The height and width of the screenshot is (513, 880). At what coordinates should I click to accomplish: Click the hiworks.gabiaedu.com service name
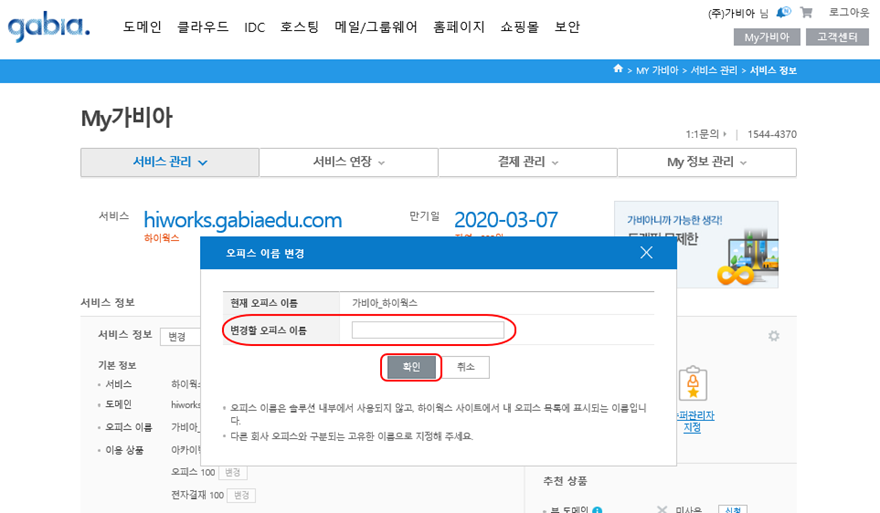tap(242, 220)
